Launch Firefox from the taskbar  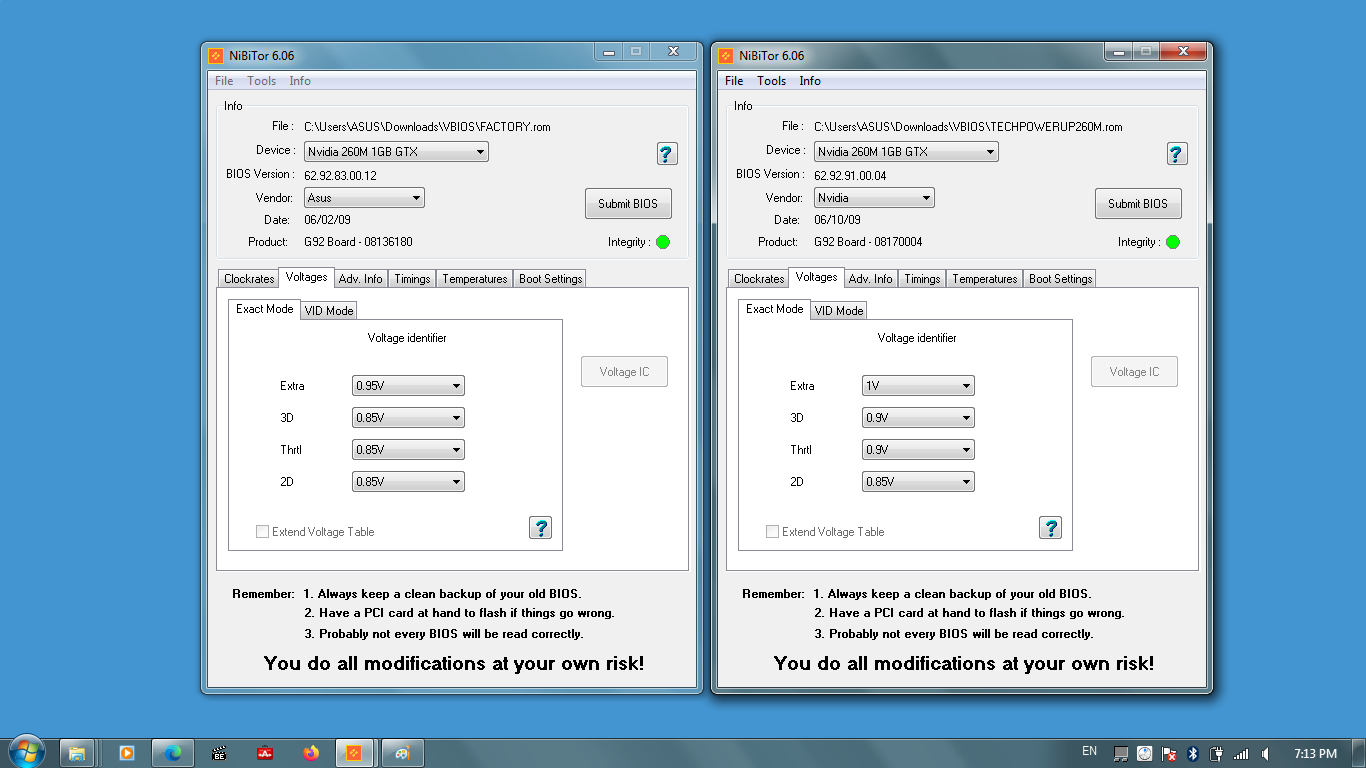point(311,753)
